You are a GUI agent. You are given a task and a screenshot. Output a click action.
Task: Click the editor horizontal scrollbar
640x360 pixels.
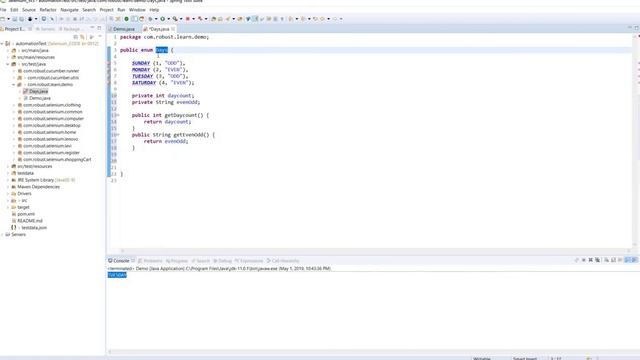pos(376,251)
